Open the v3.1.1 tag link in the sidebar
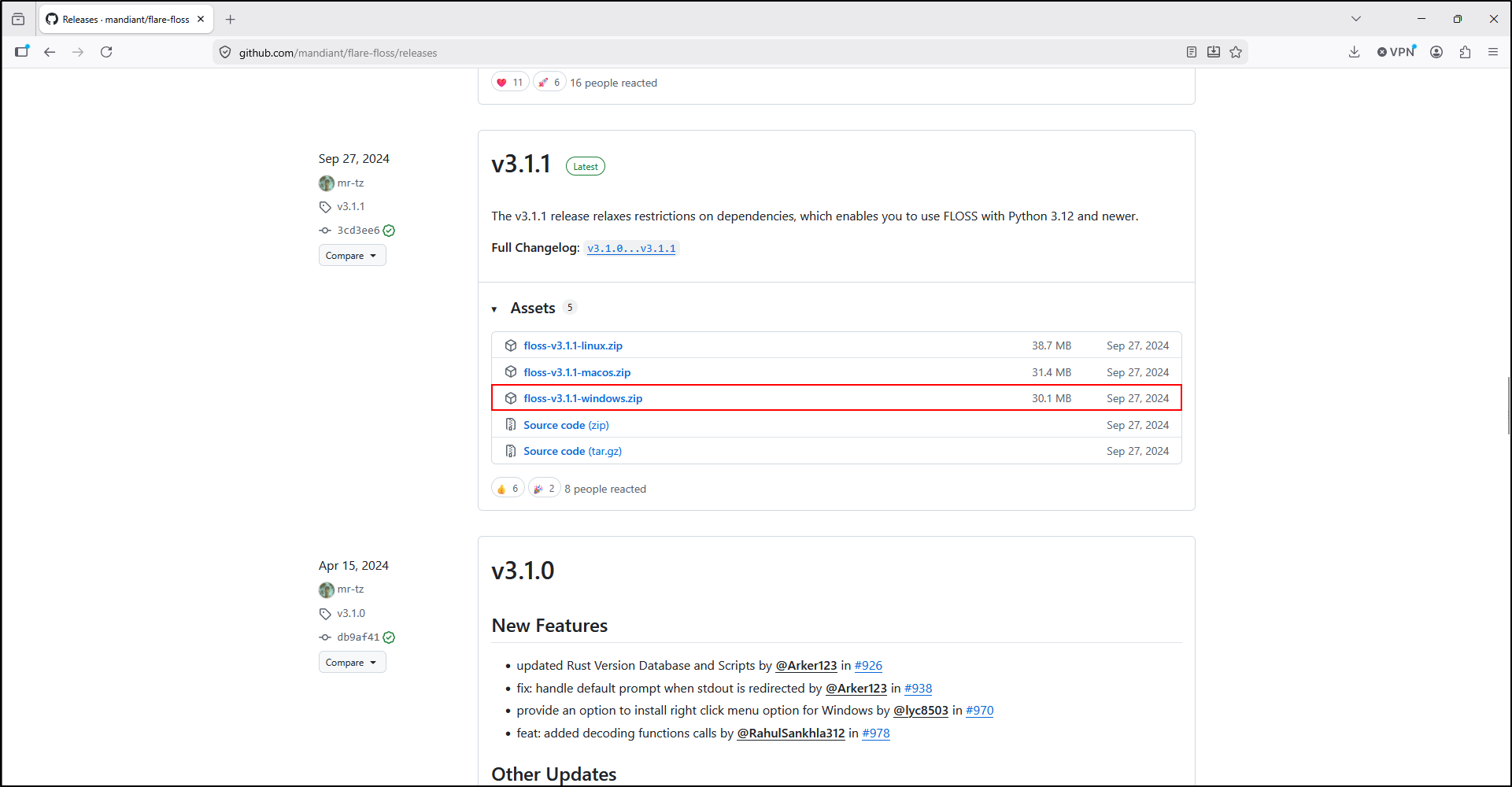The height and width of the screenshot is (787, 1512). (351, 207)
